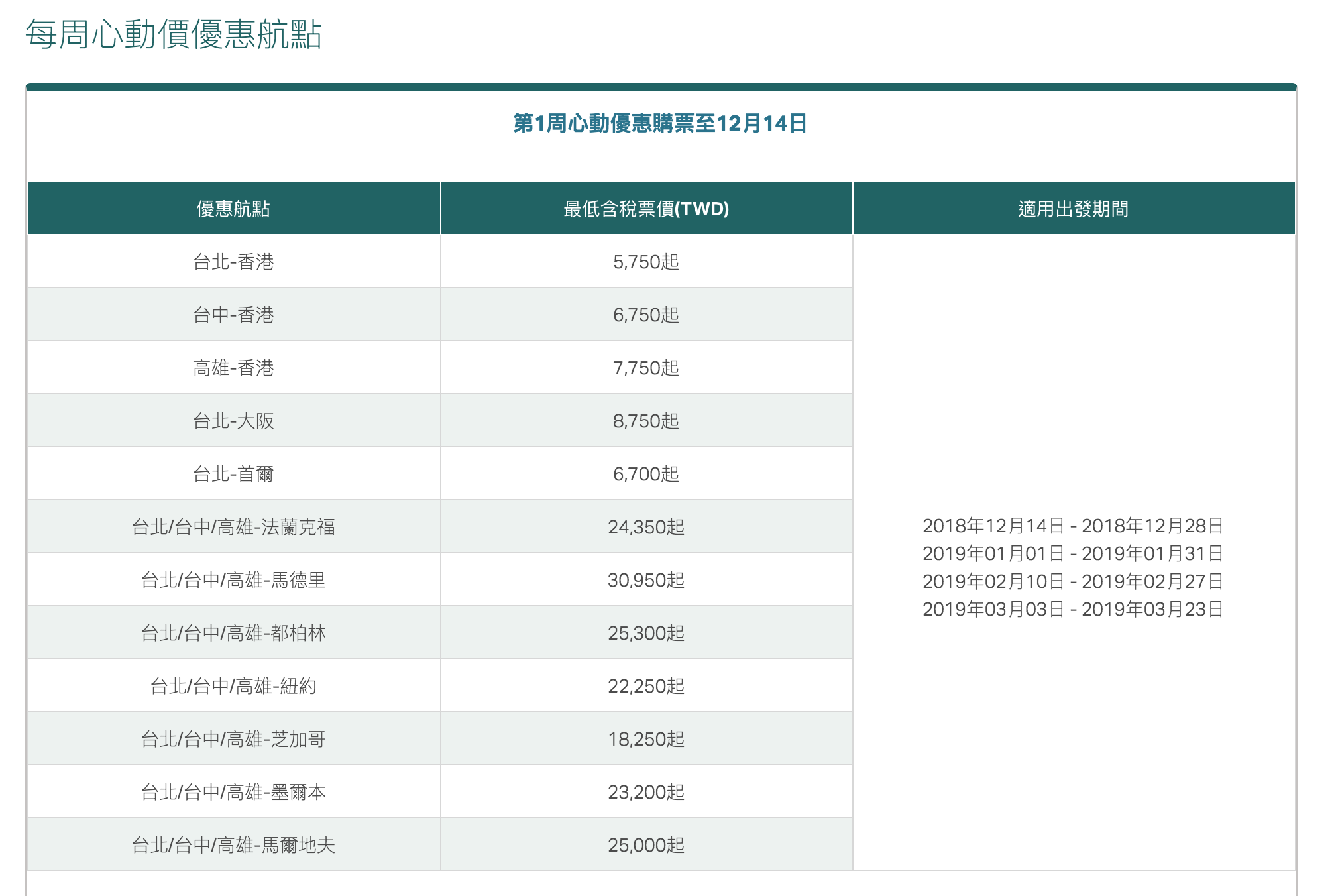
Task: Click the page heading 每周心動價優惠航點
Action: (x=174, y=34)
